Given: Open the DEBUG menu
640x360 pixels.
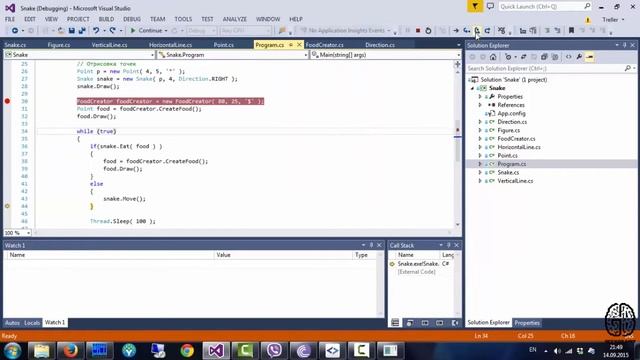Looking at the screenshot, I should tap(132, 19).
